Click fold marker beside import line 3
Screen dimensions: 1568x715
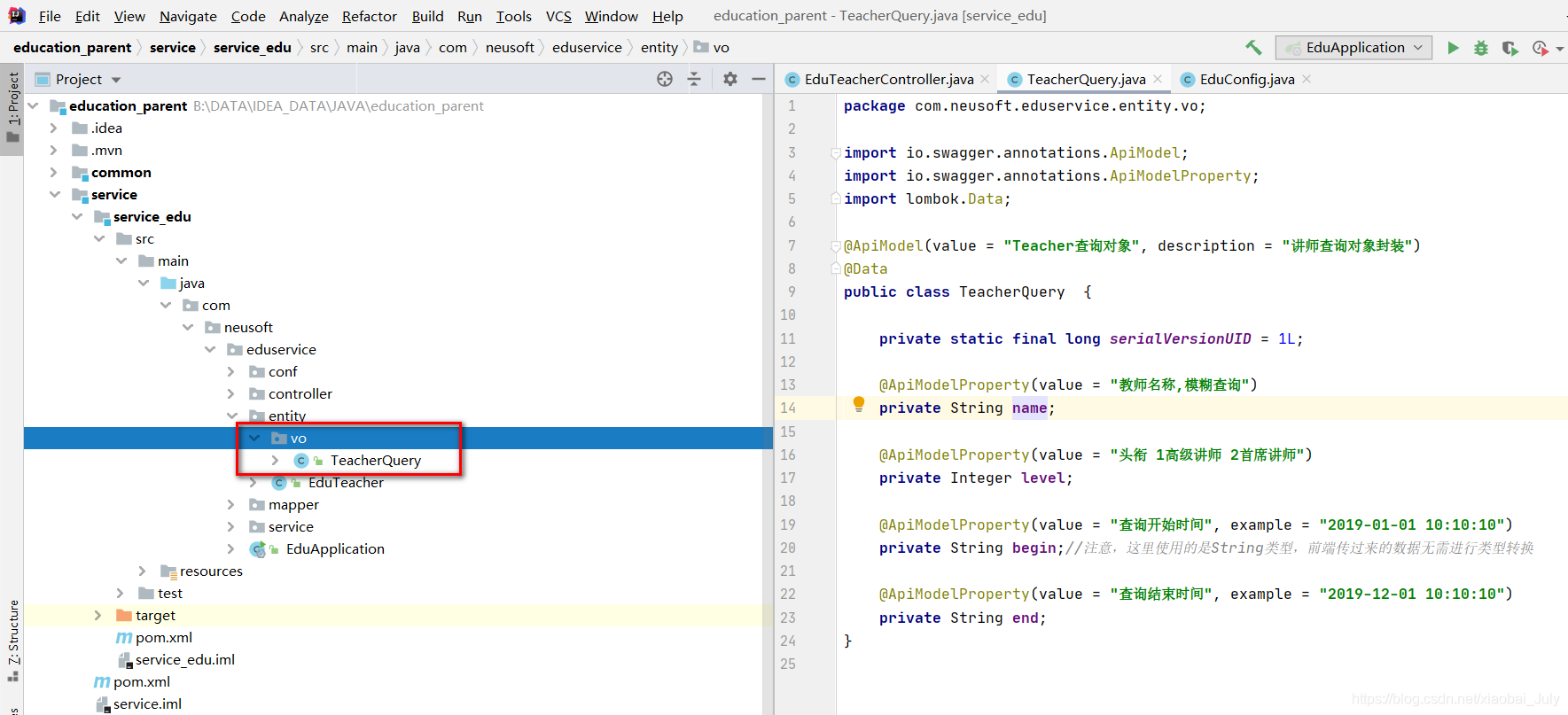click(835, 152)
